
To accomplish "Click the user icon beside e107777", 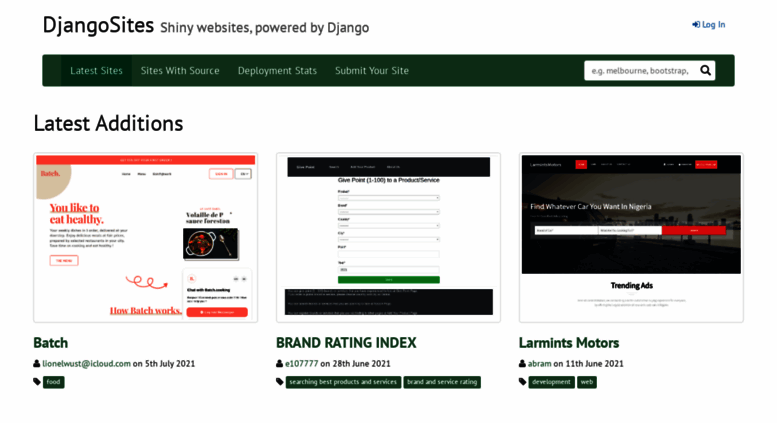I will [x=279, y=364].
